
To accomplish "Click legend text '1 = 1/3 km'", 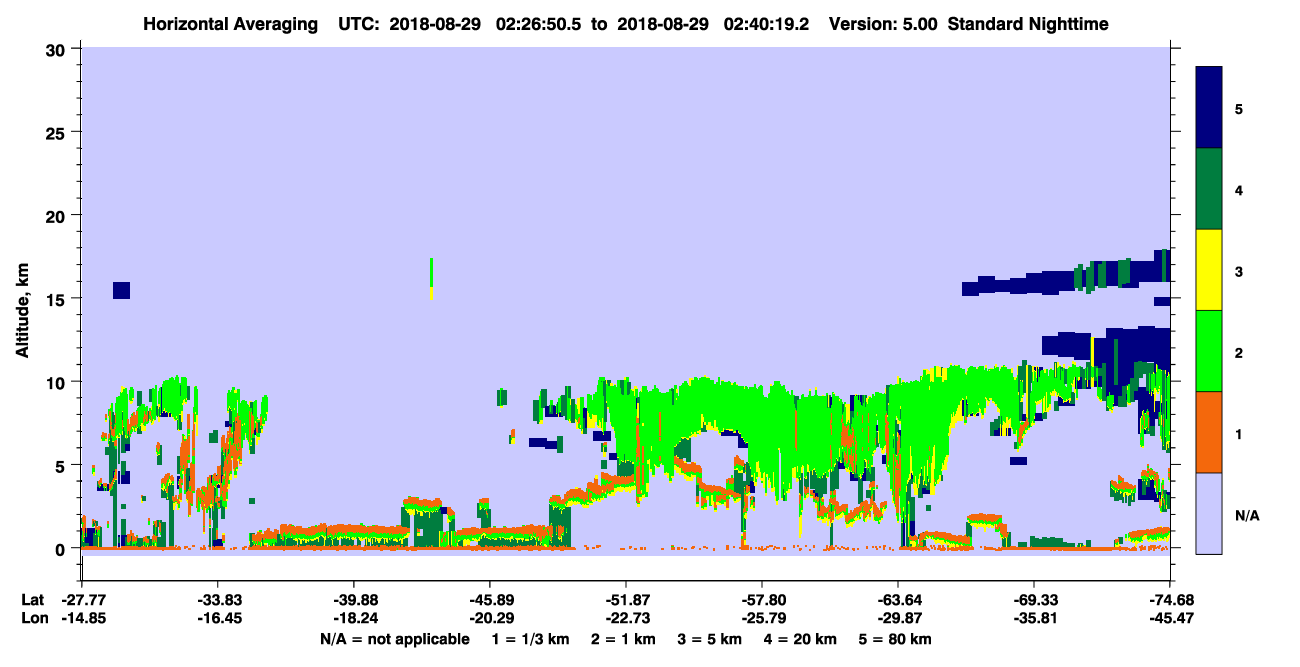I will [530, 639].
